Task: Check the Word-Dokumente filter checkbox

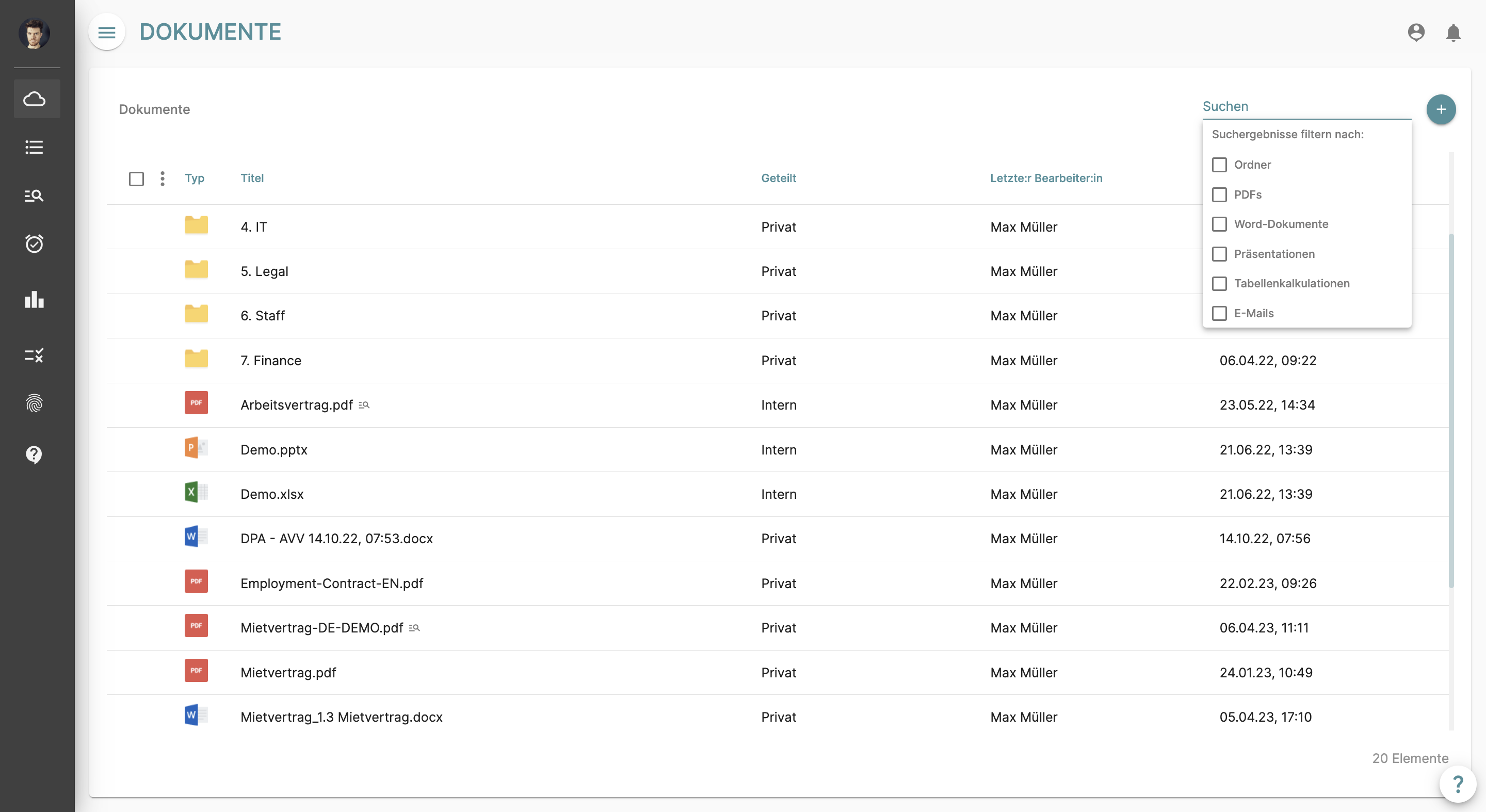Action: click(1219, 224)
